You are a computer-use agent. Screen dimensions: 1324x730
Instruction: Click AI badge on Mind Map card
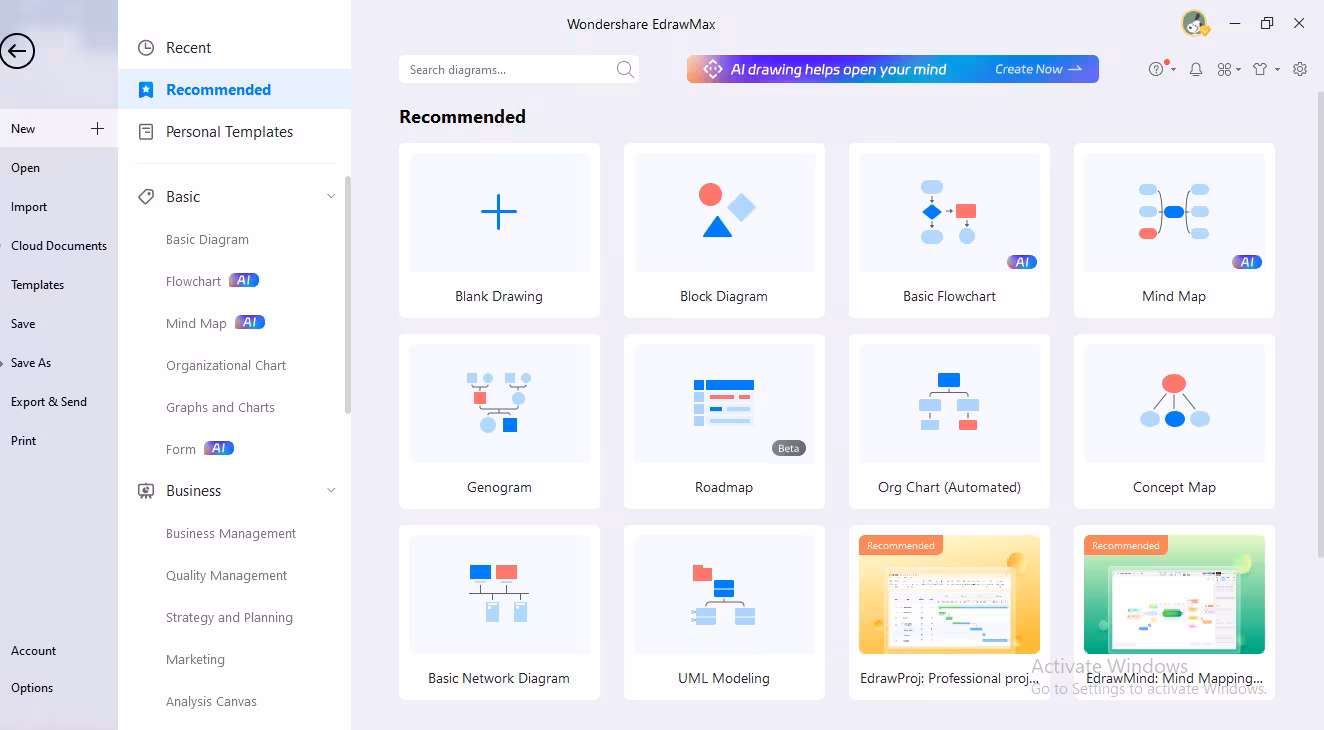pyautogui.click(x=1247, y=262)
